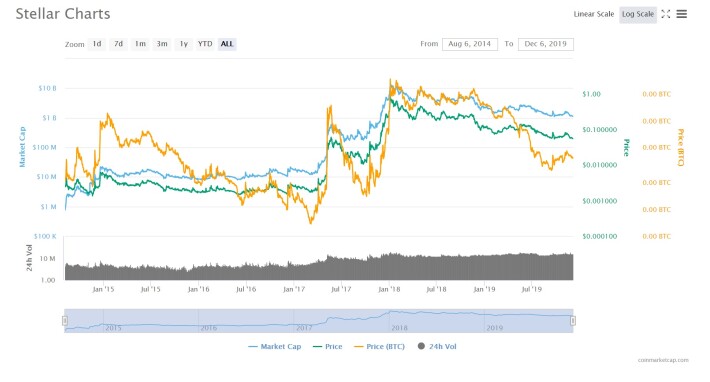Click the From date field

[470, 44]
